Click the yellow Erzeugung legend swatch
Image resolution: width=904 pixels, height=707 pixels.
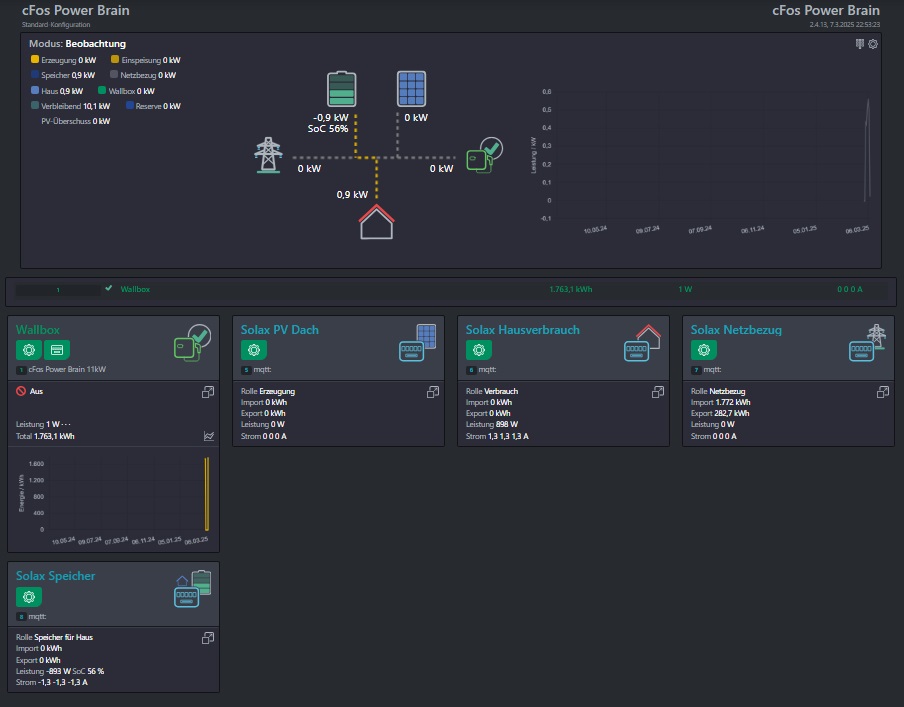pyautogui.click(x=35, y=59)
